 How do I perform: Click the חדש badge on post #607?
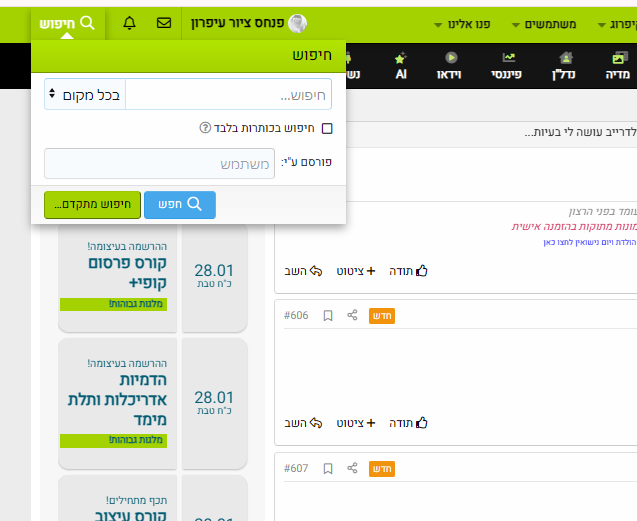click(382, 469)
